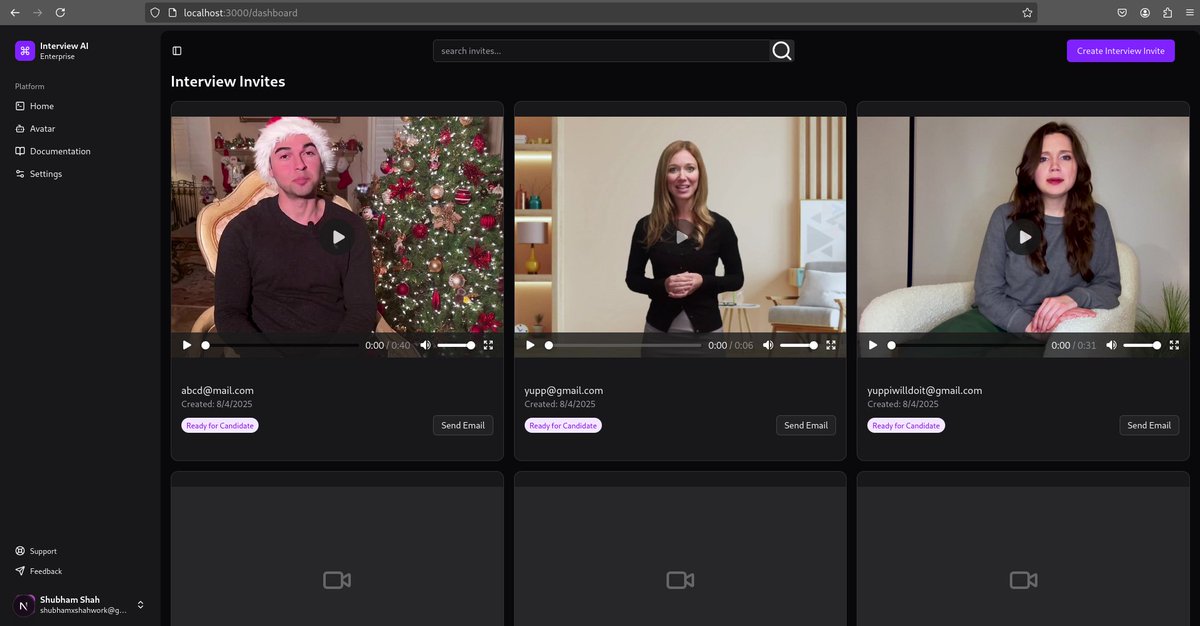Select the yuppiwilldoit@gmail.com email text
This screenshot has width=1200, height=626.
click(925, 390)
